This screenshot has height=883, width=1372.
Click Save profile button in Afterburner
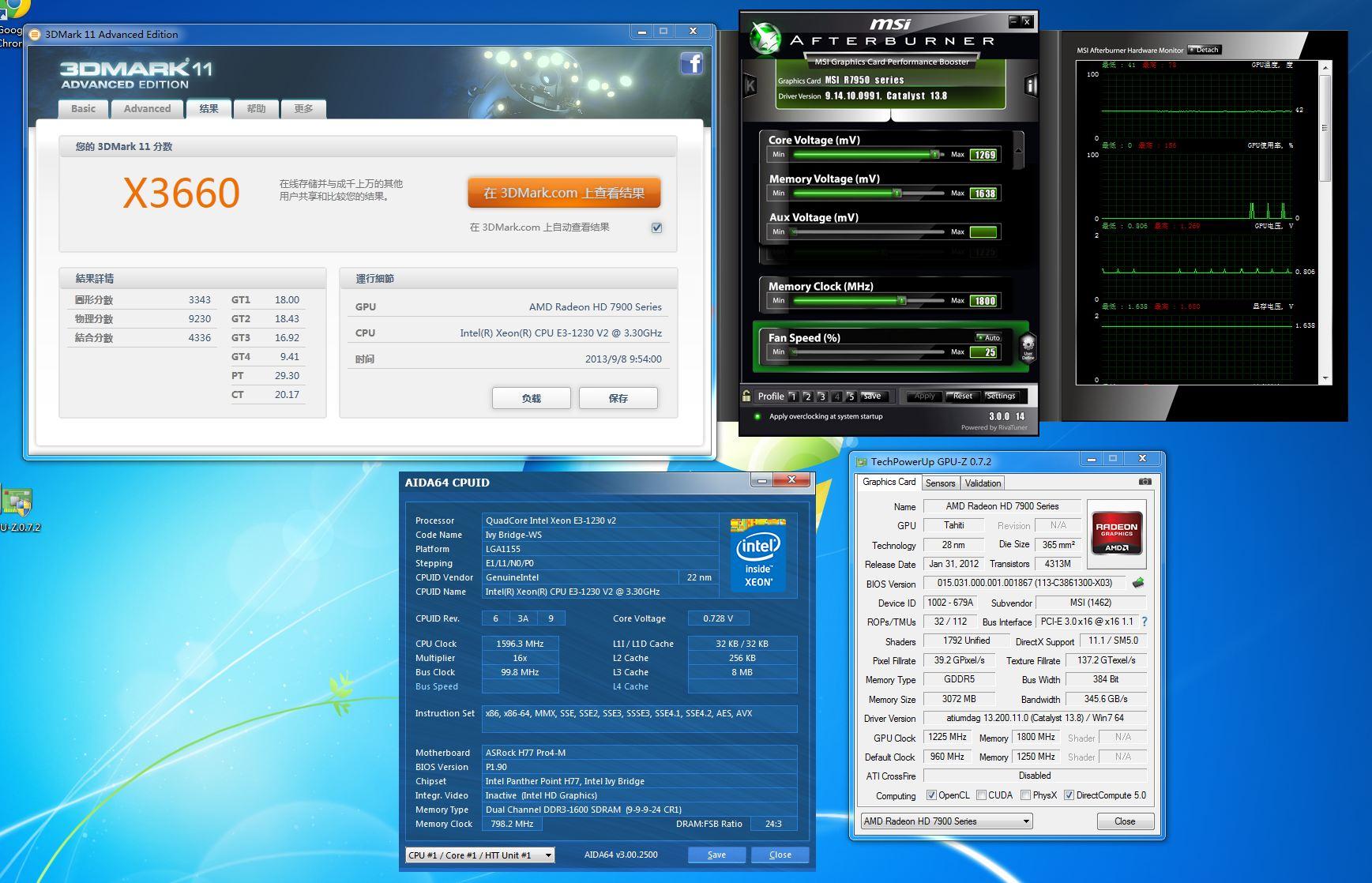coord(872,396)
